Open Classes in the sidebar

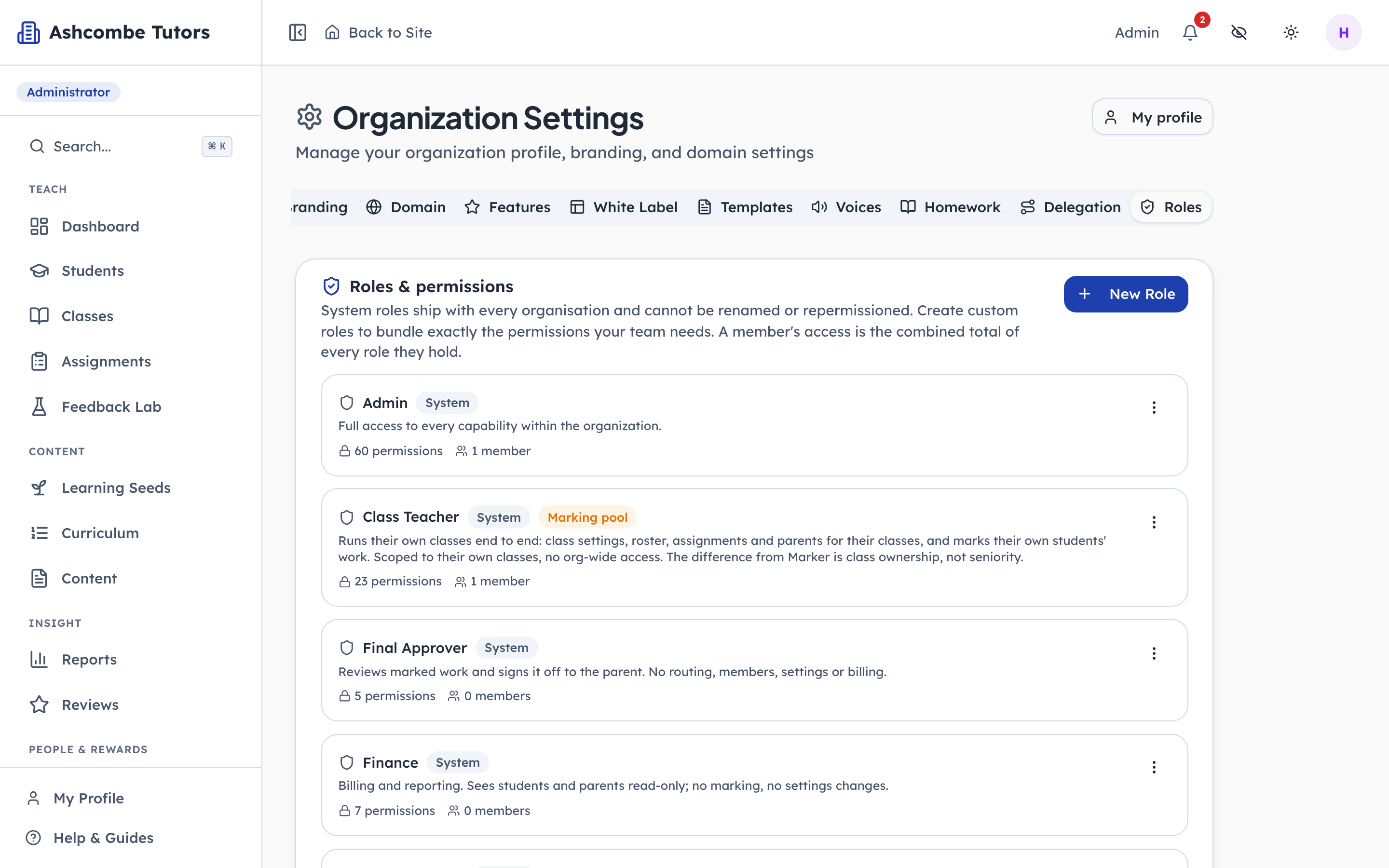(131, 316)
